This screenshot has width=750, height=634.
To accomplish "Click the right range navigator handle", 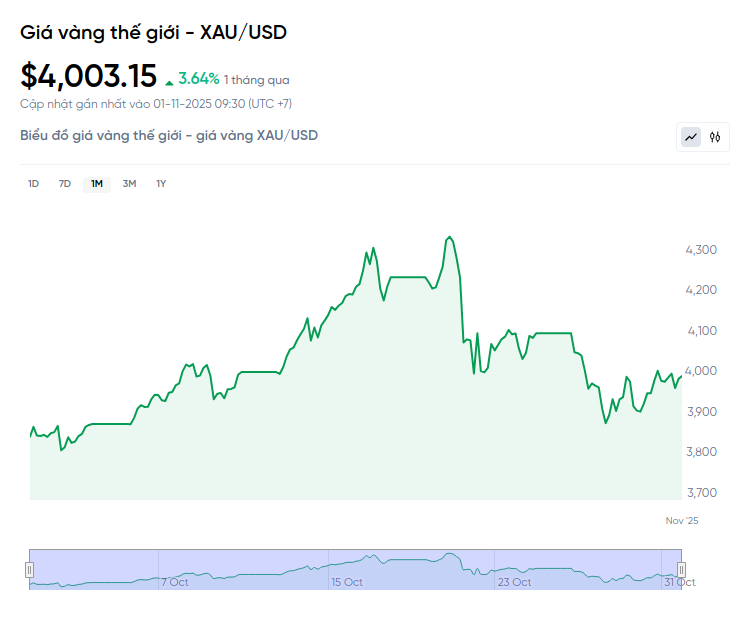I will (x=681, y=569).
